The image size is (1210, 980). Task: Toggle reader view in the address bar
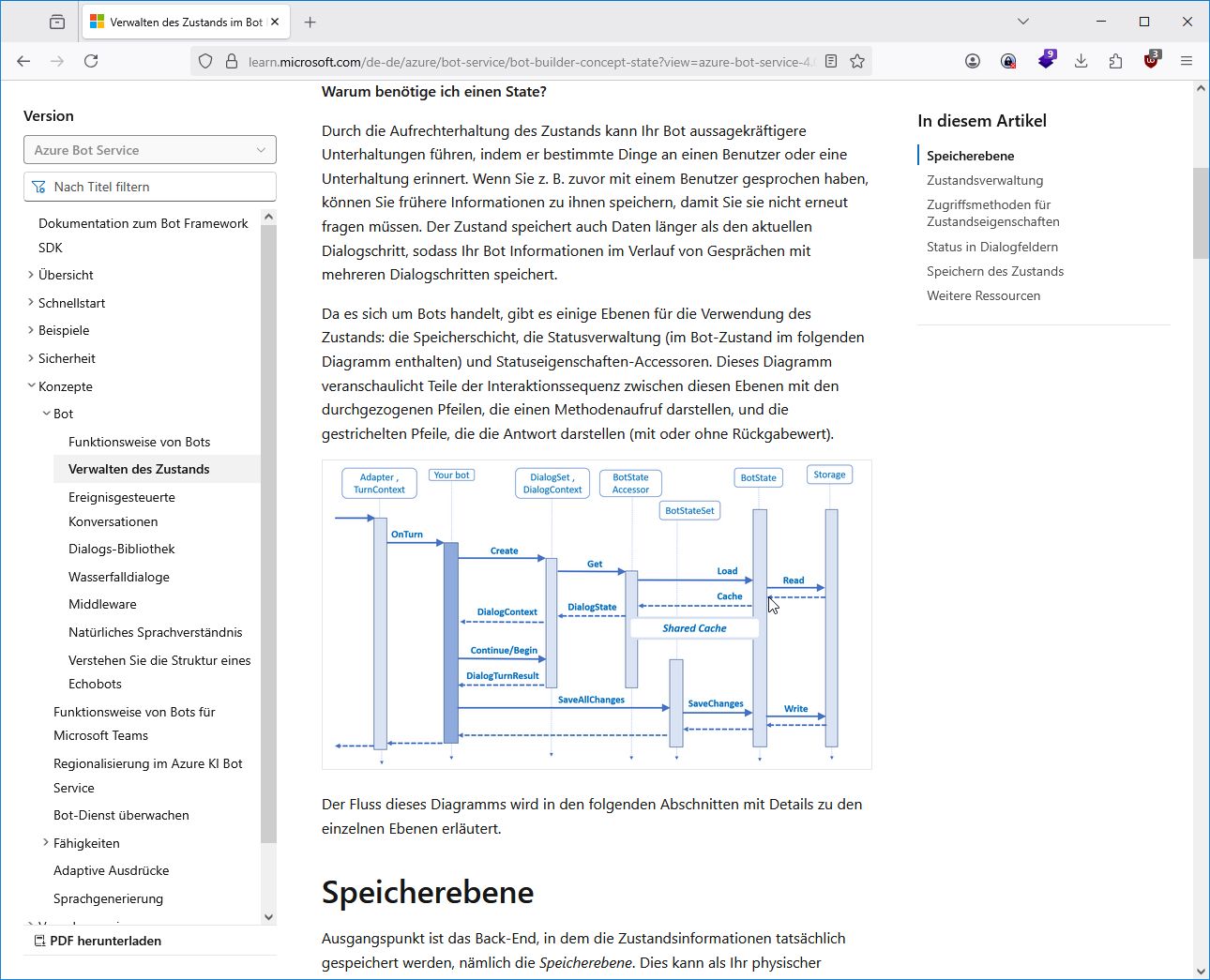tap(831, 61)
